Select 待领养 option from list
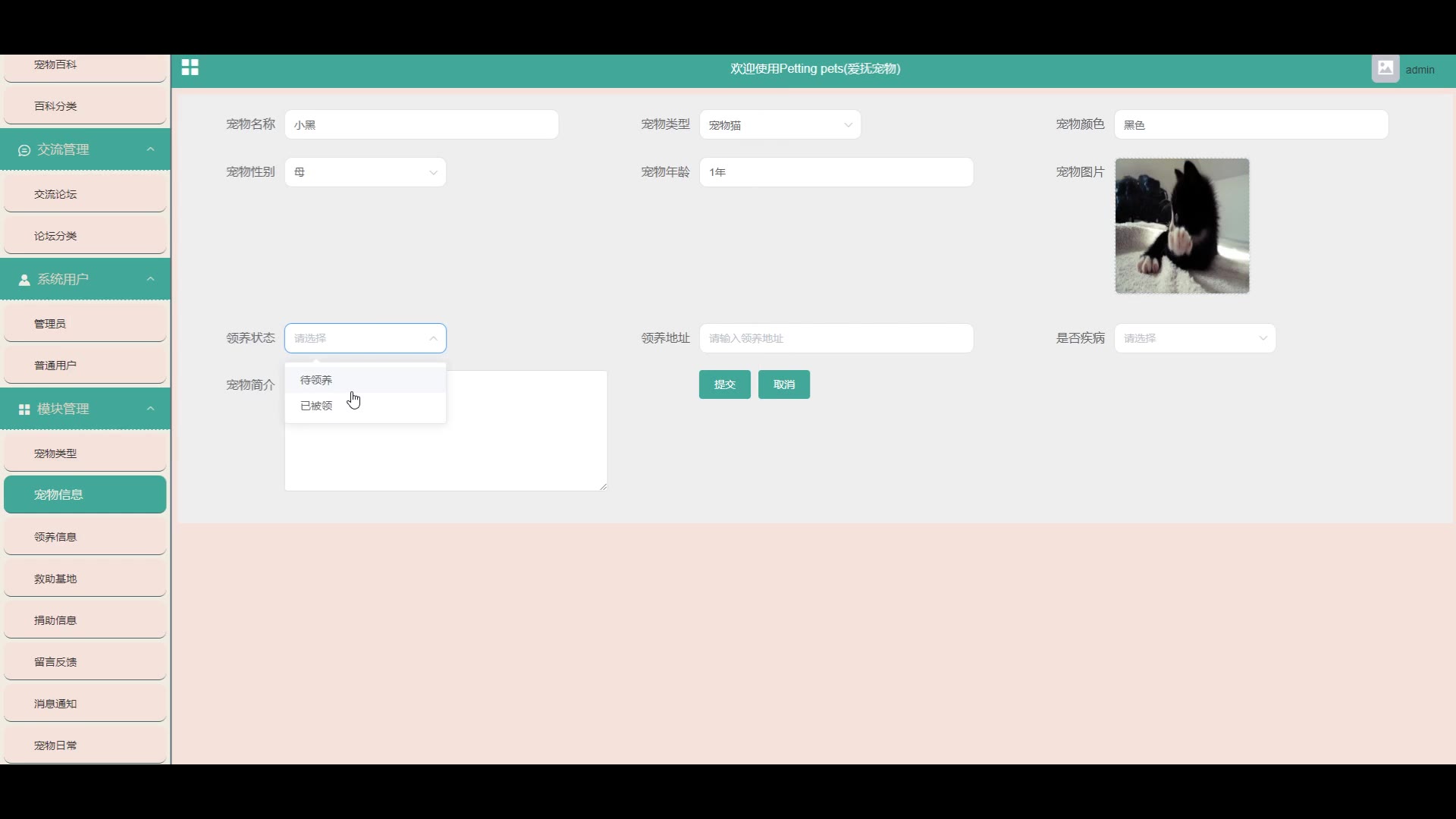The height and width of the screenshot is (819, 1456). coord(317,380)
